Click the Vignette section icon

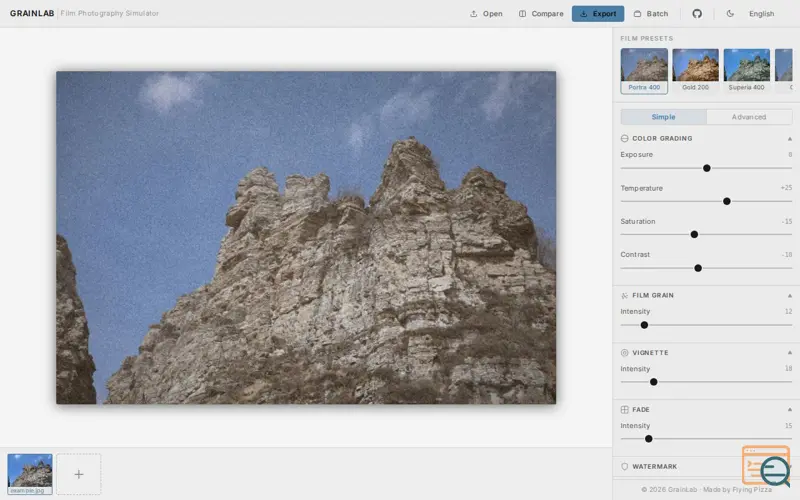pos(624,353)
